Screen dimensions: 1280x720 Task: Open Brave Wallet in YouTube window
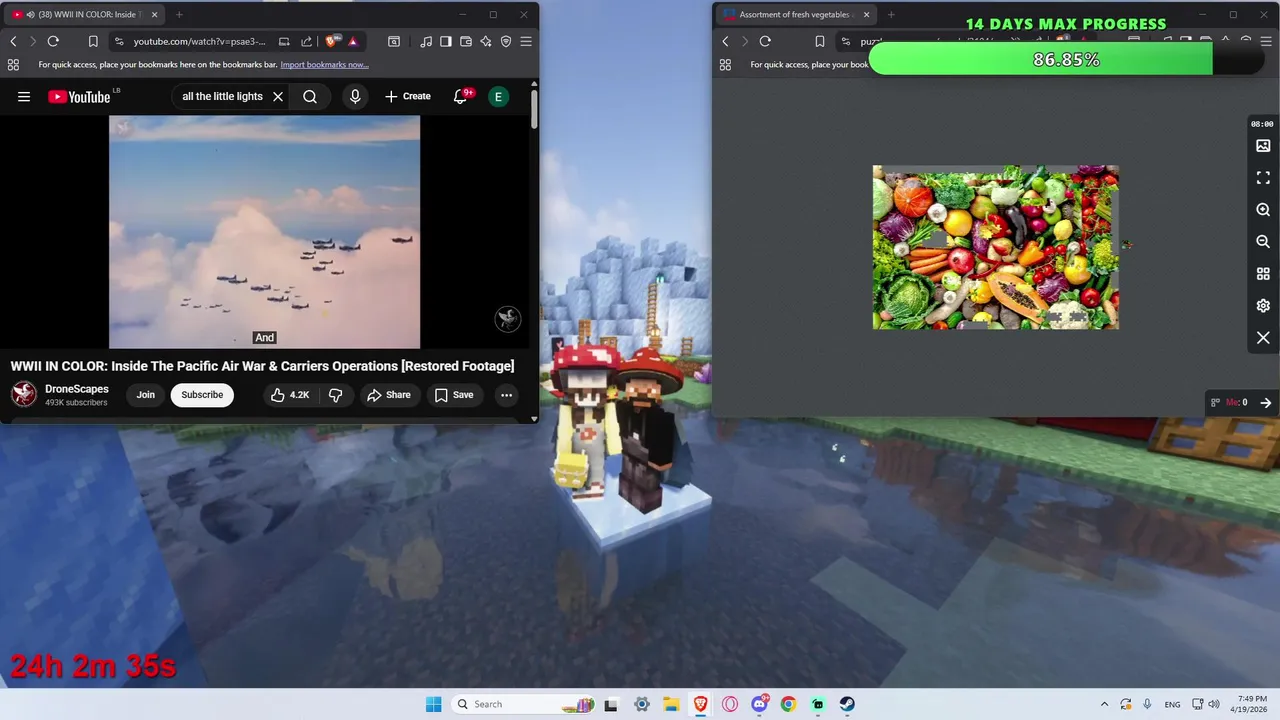click(466, 41)
